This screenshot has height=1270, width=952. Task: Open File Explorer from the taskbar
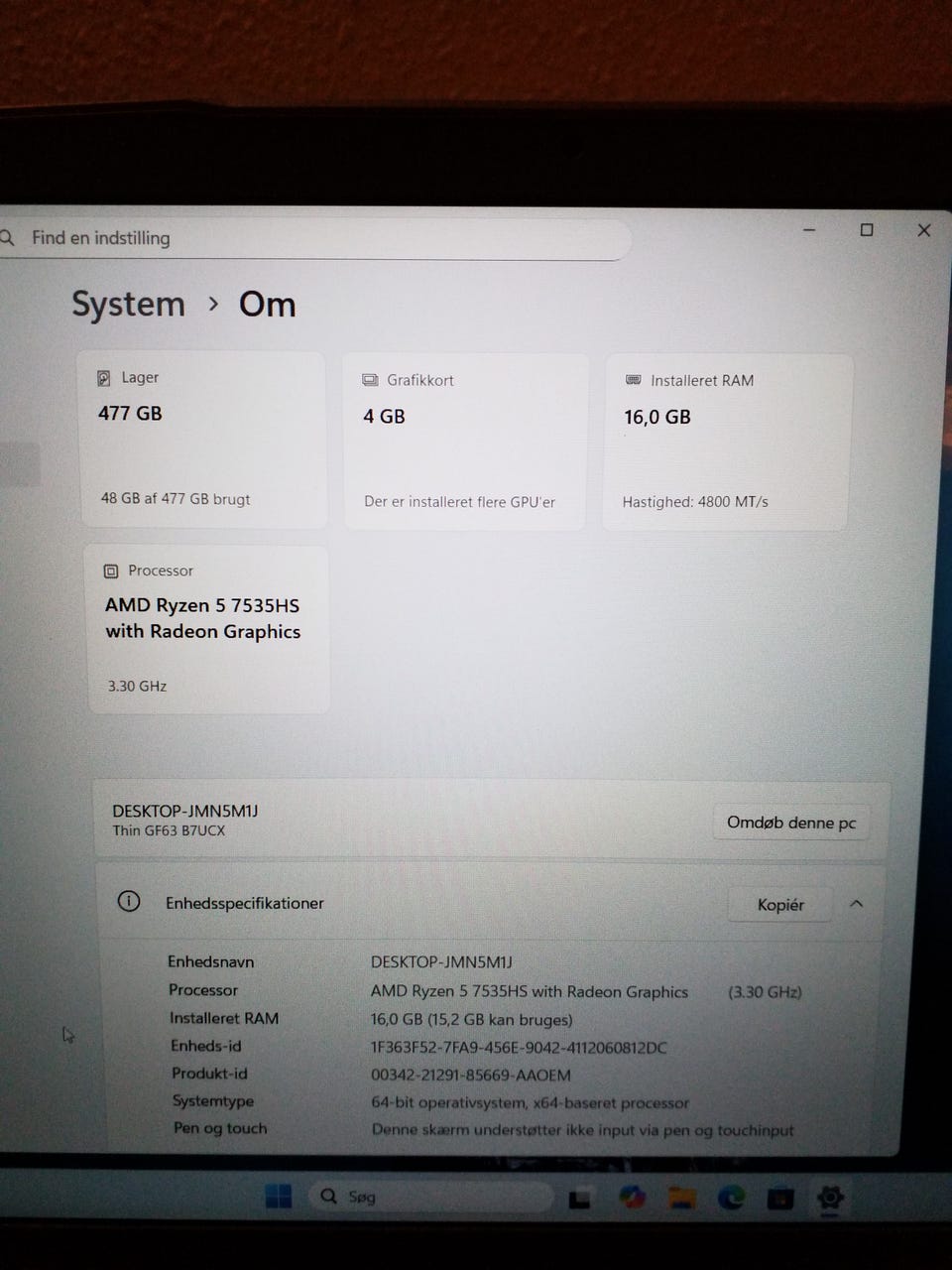(x=681, y=1199)
